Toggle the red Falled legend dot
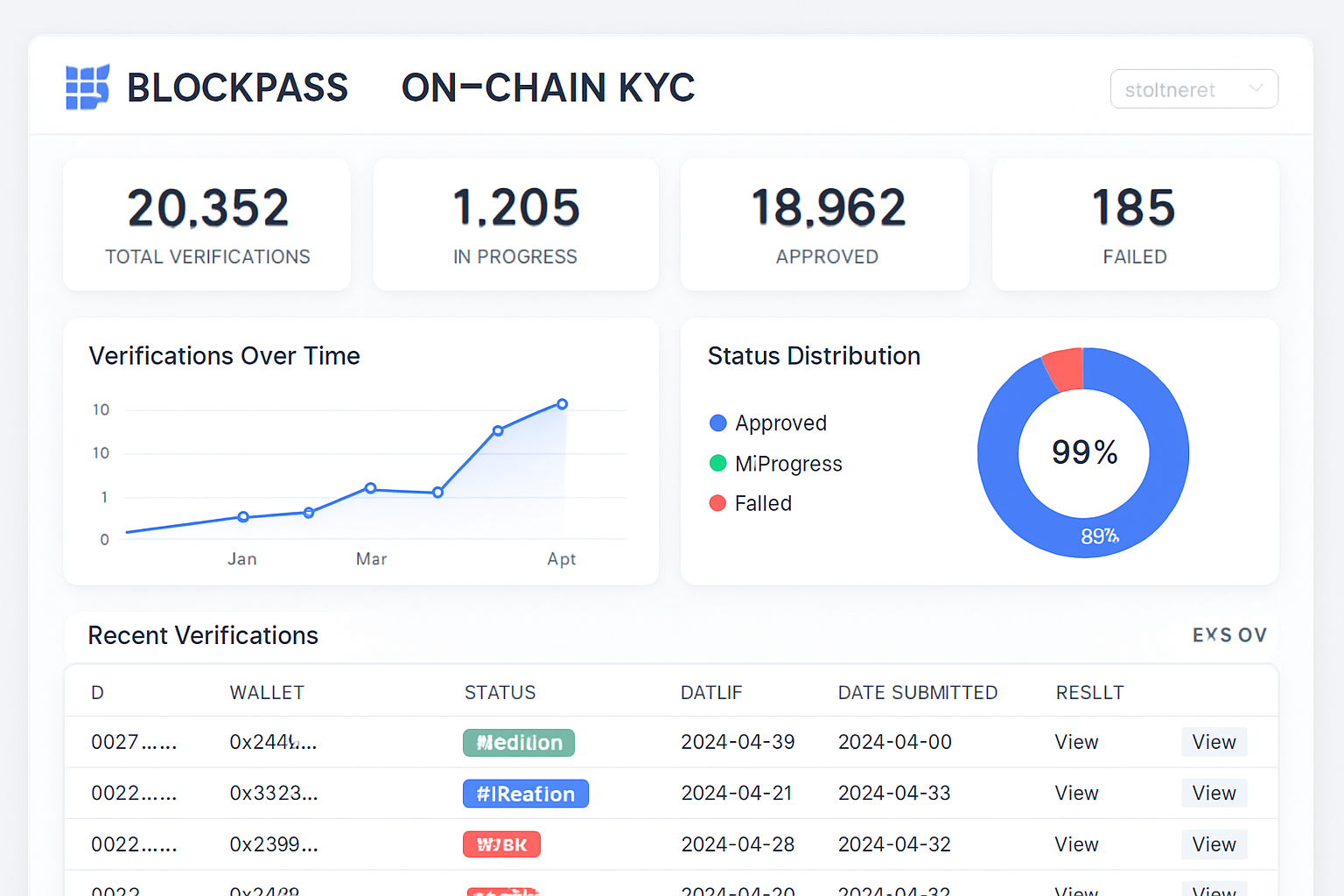Screen dimensions: 1344x896 (x=717, y=503)
